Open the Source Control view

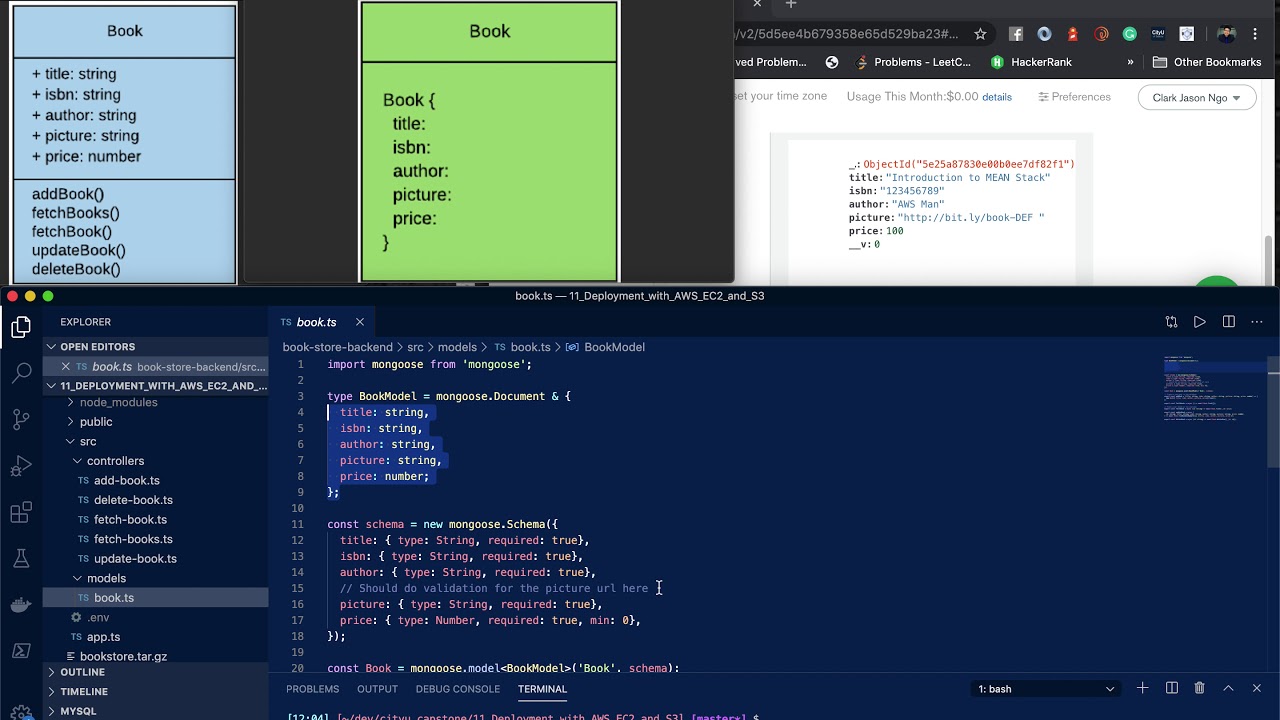21,420
